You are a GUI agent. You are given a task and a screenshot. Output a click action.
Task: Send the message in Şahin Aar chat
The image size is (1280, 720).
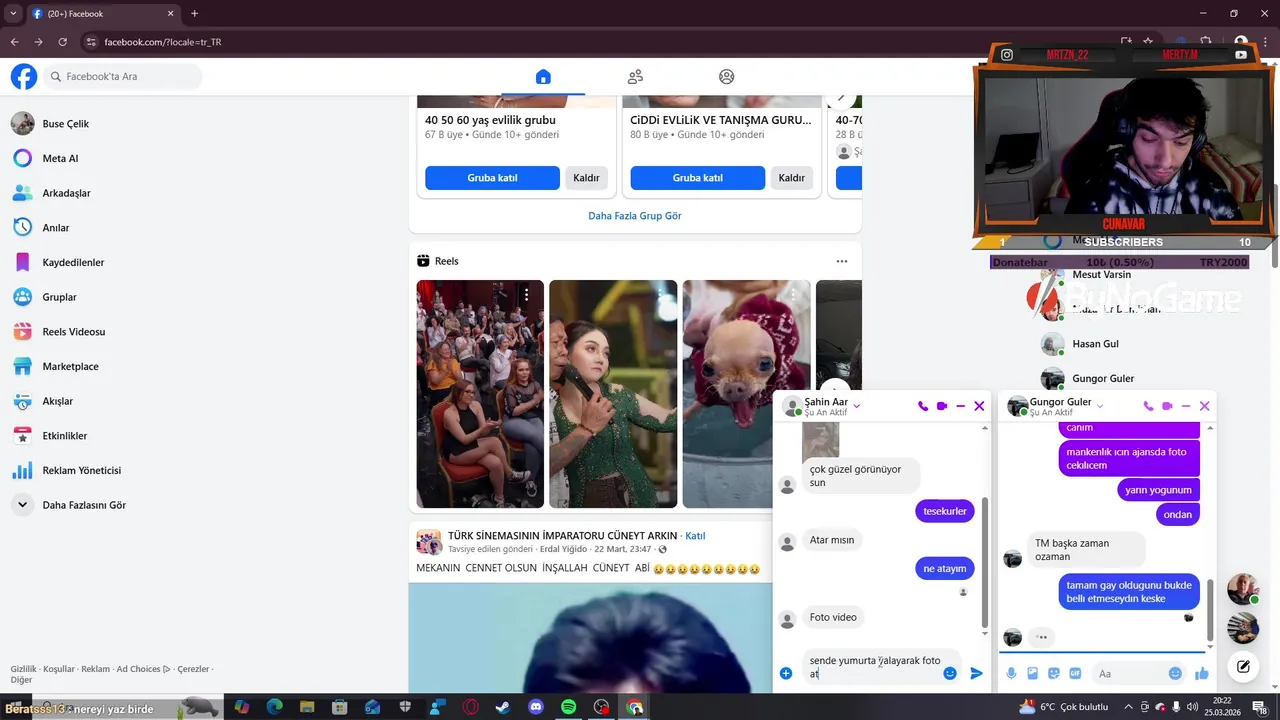[x=977, y=674]
